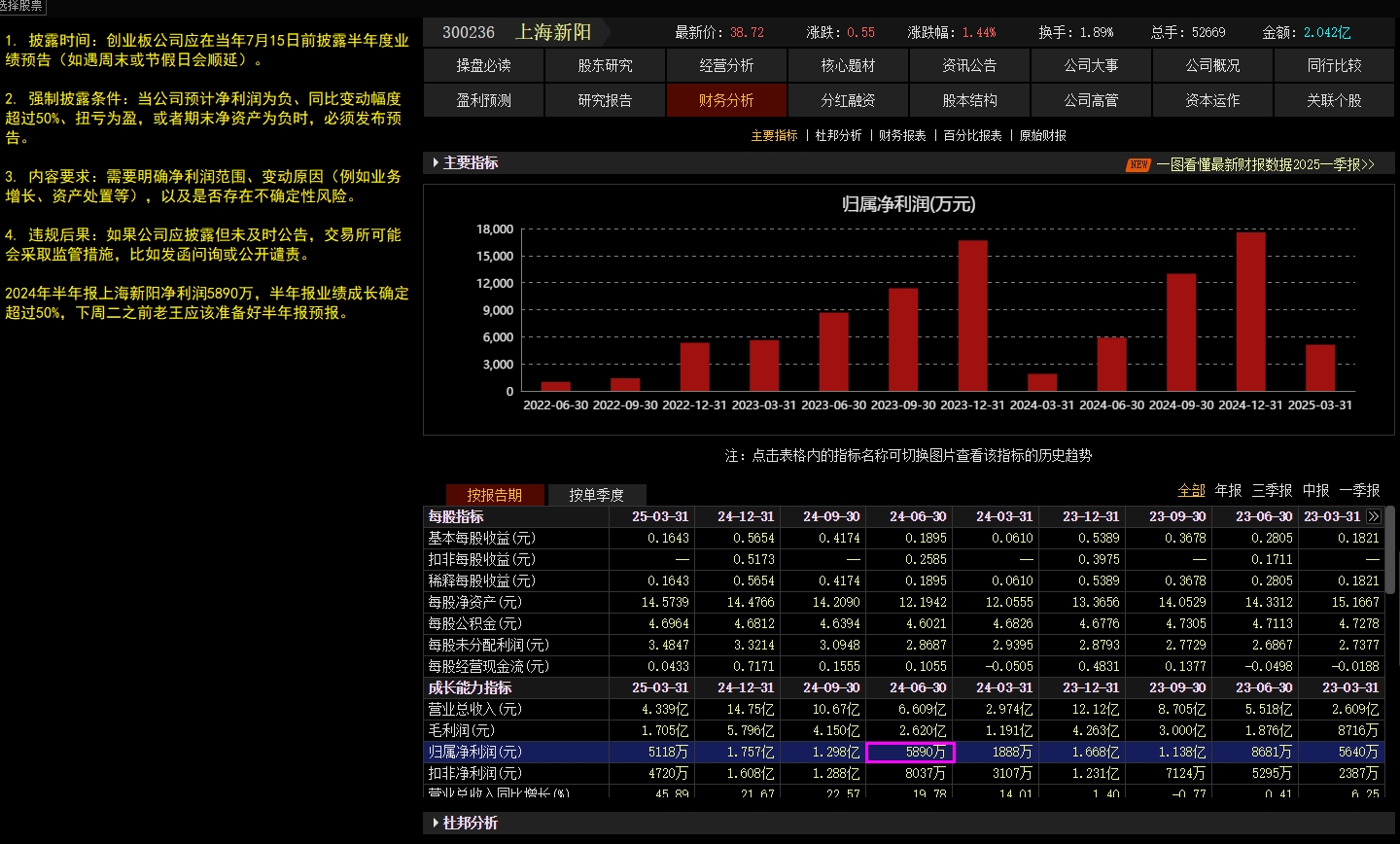
Task: Click the 5890万 net profit cell
Action: point(910,752)
